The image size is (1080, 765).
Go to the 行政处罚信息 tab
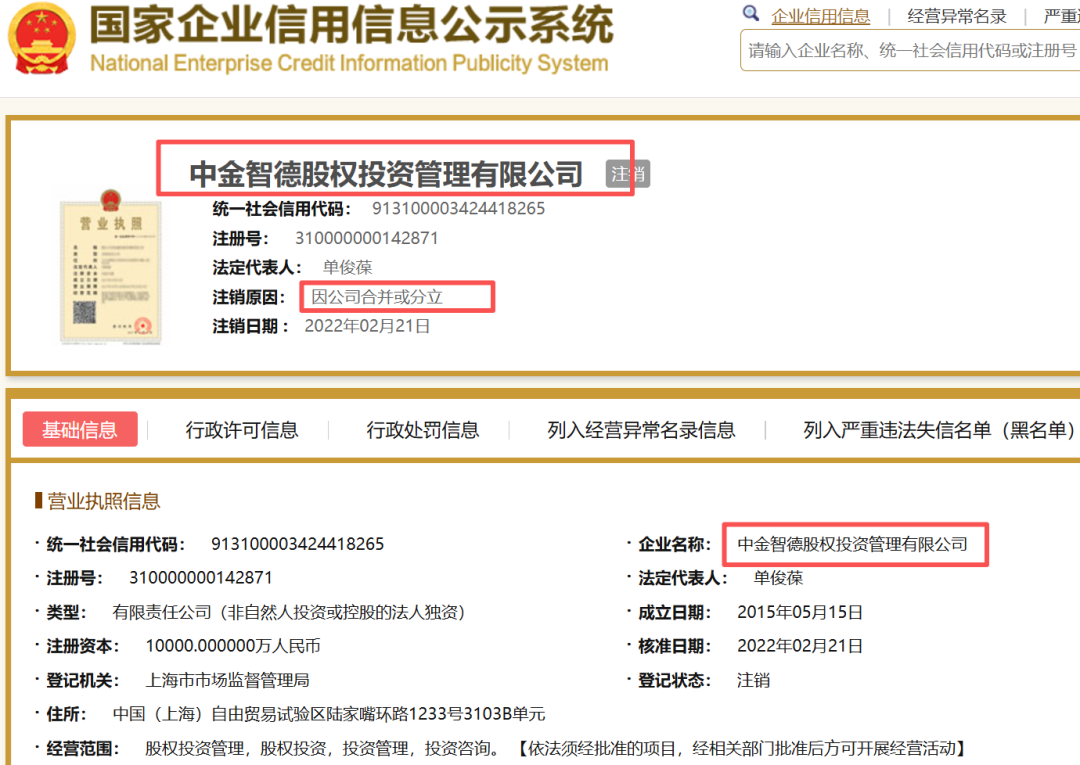coord(423,430)
